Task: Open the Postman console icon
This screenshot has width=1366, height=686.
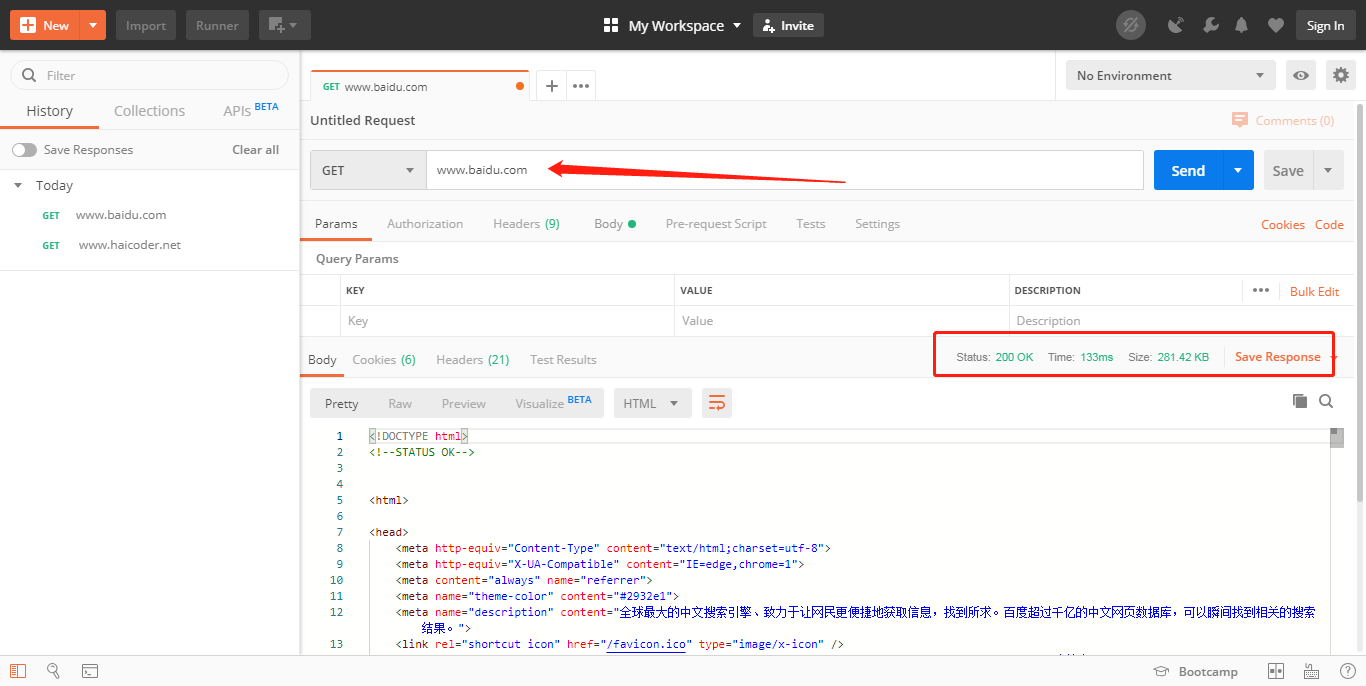Action: pos(90,671)
